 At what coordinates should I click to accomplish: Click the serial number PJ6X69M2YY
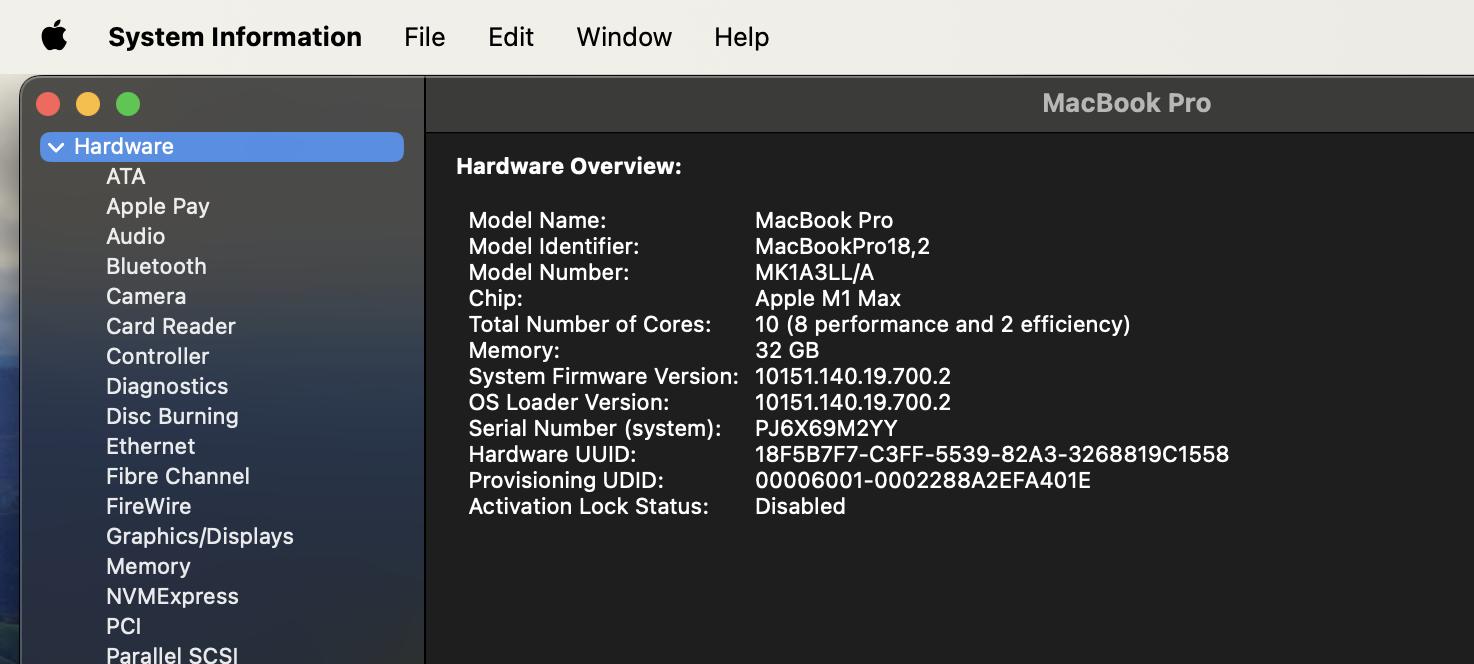(826, 428)
